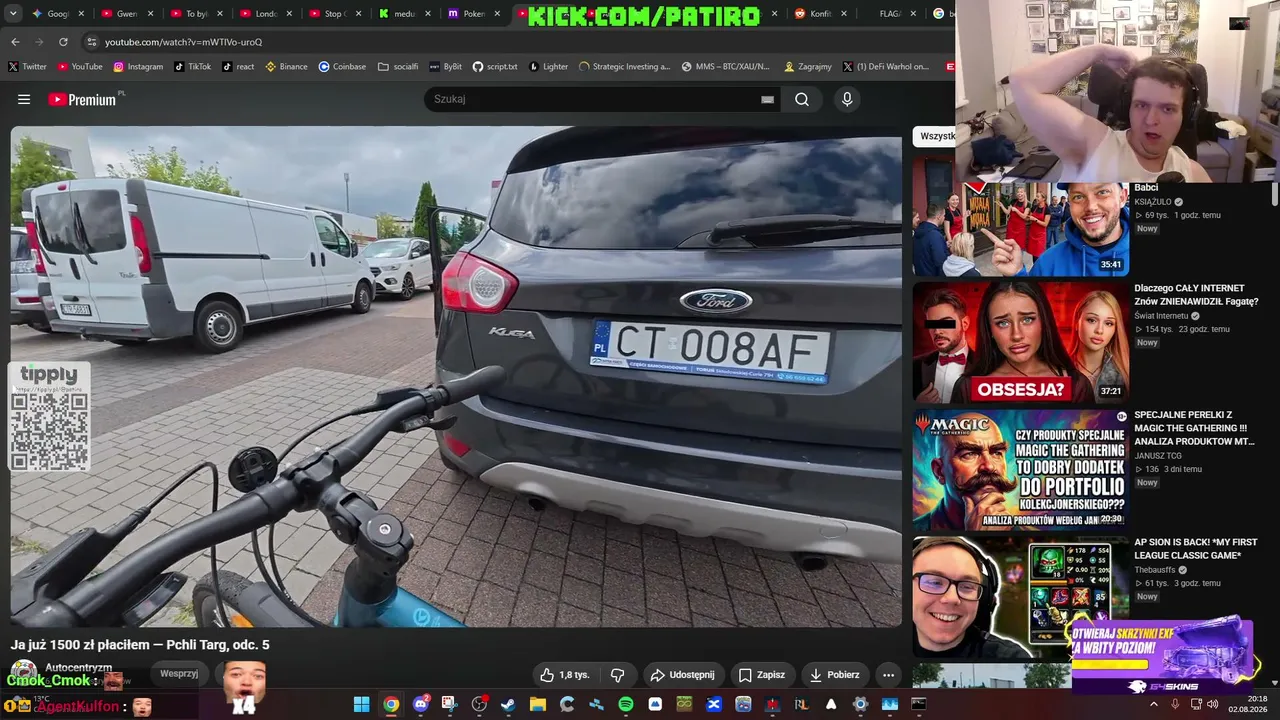Open the ByBit bookmark
Screen dimensions: 1280x720
[446, 67]
